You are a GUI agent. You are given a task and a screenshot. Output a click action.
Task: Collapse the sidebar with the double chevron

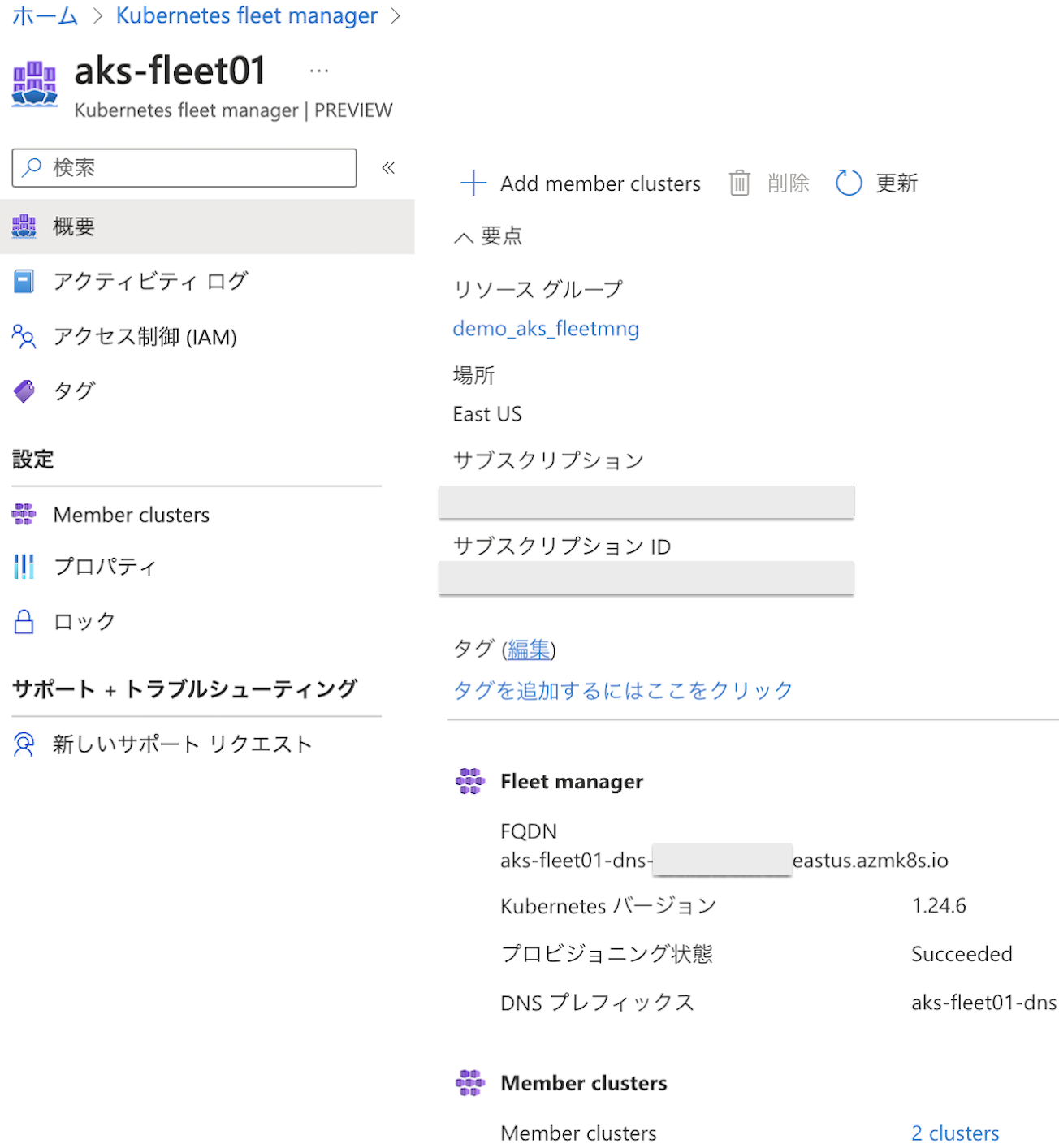point(388,168)
